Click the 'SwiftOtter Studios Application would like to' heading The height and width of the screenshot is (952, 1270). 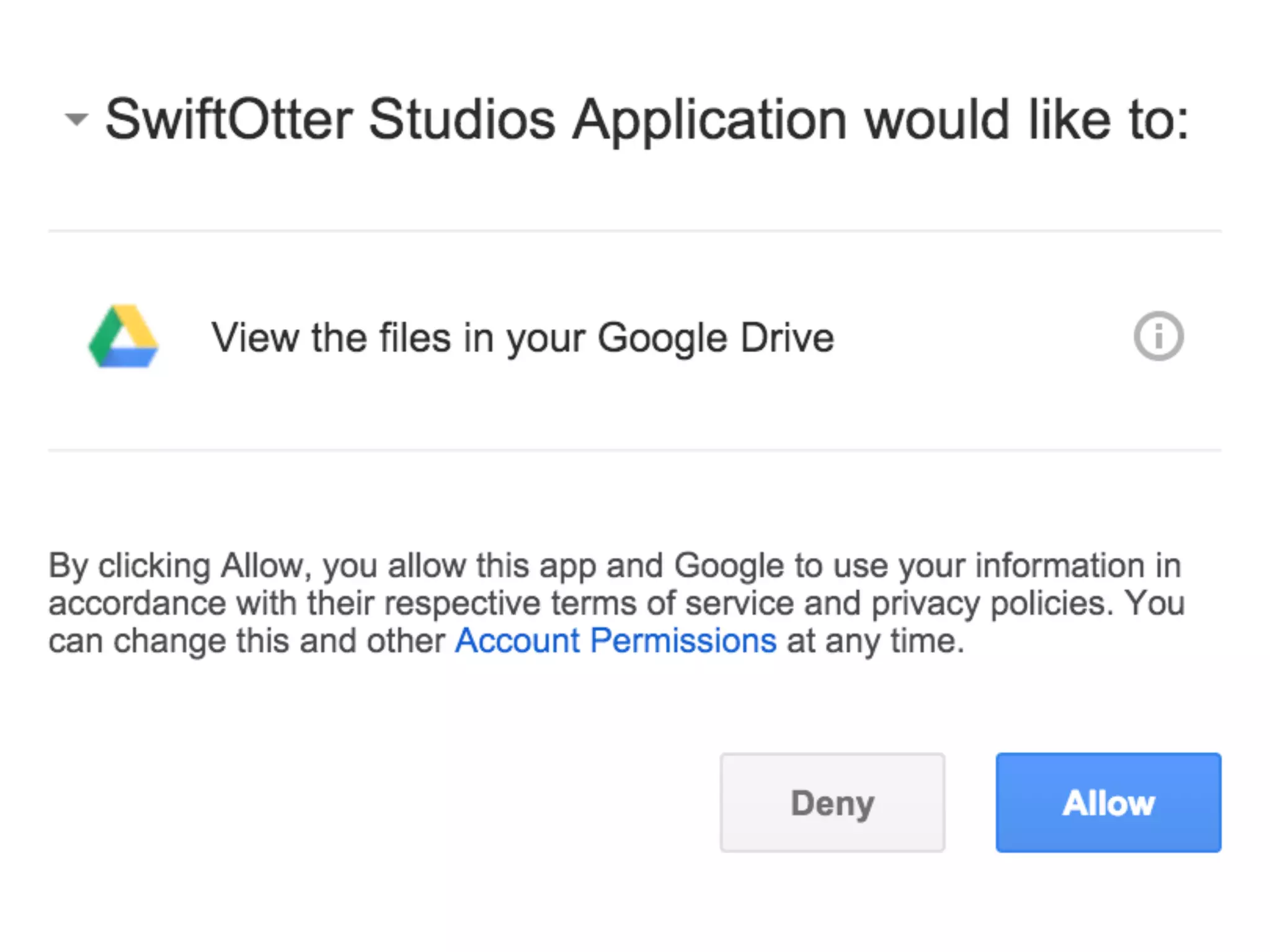[646, 119]
